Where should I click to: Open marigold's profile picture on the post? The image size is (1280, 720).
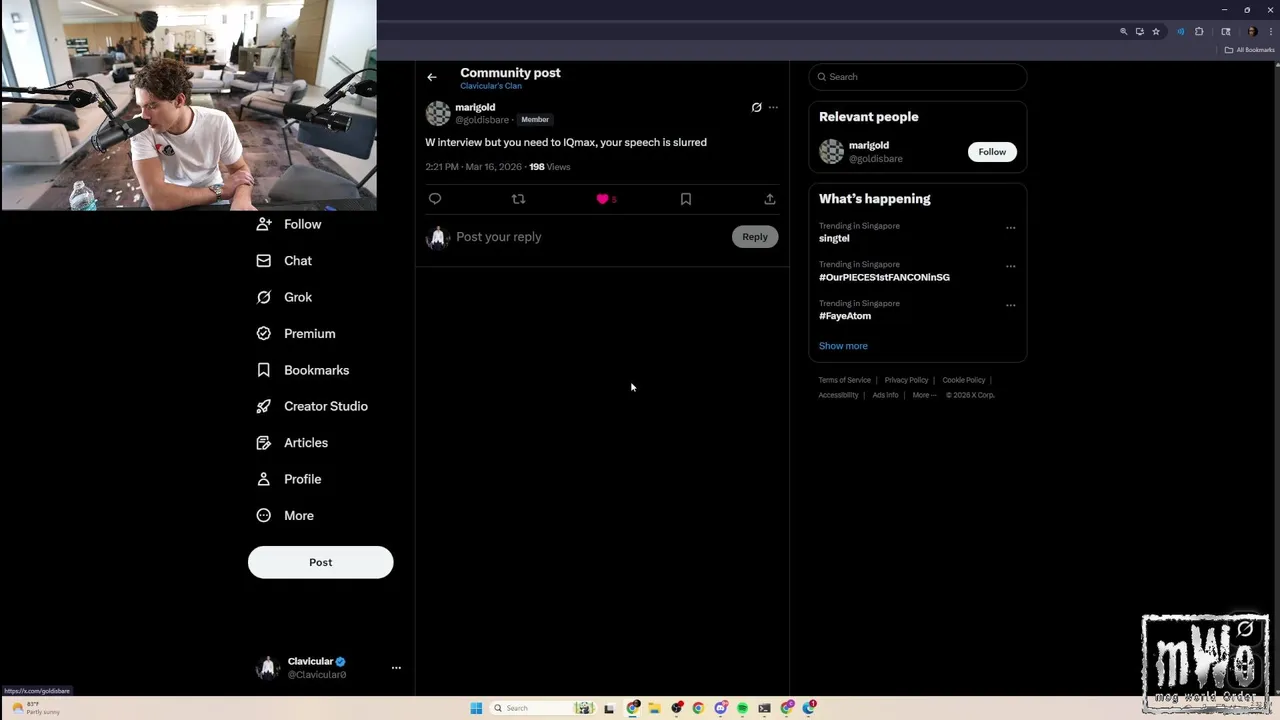438,113
